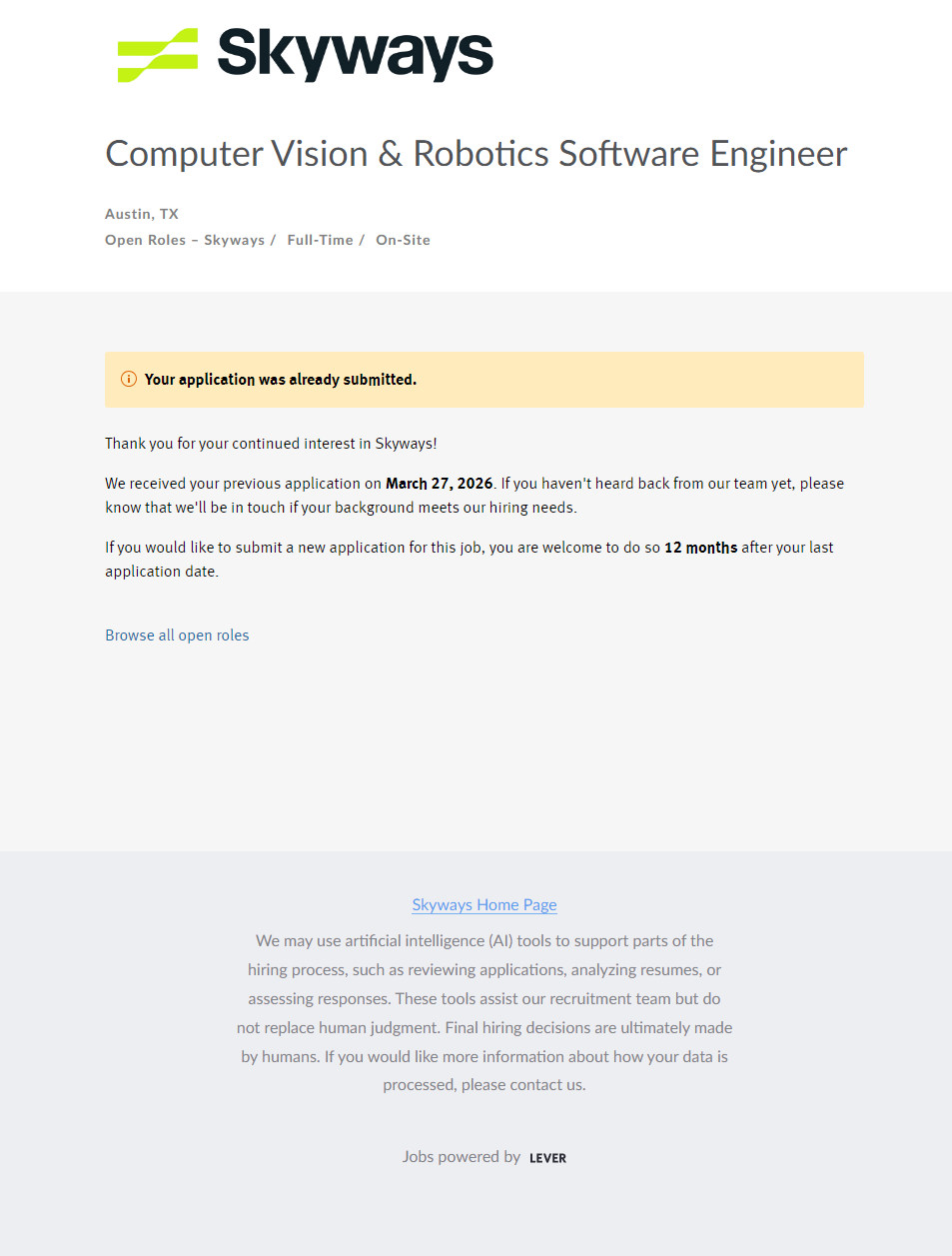Click the application already submitted alert message
This screenshot has height=1256, width=952.
281,380
